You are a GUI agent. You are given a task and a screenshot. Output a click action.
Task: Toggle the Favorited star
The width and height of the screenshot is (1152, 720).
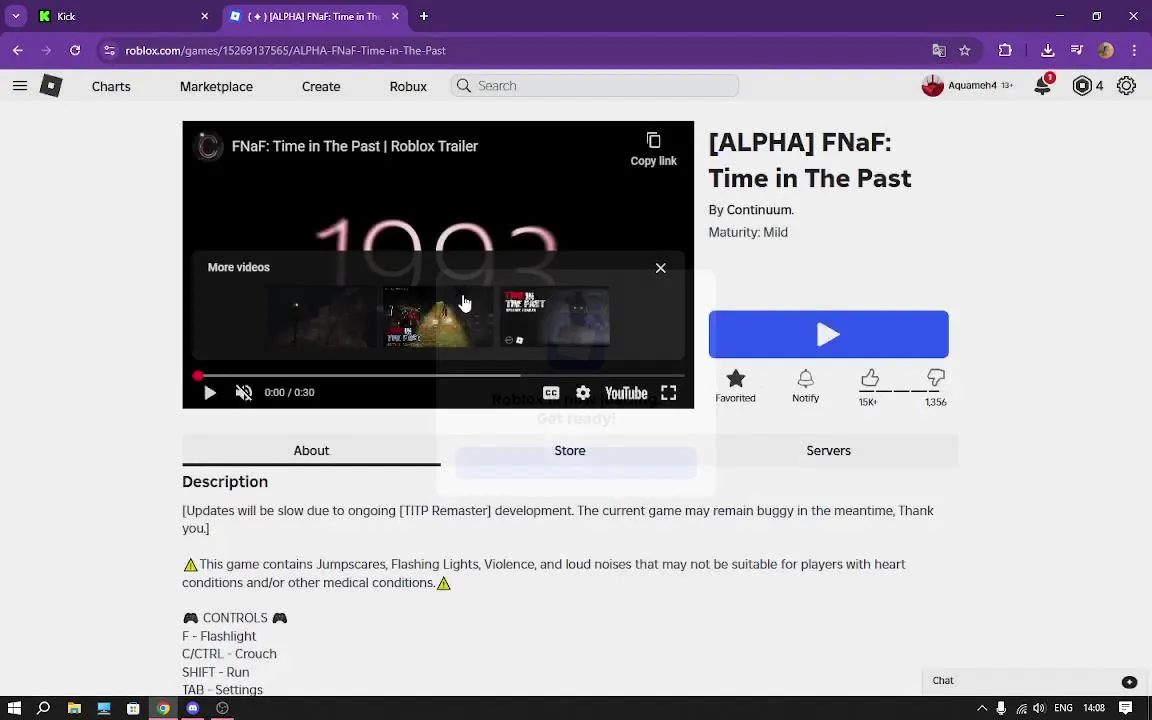tap(735, 386)
